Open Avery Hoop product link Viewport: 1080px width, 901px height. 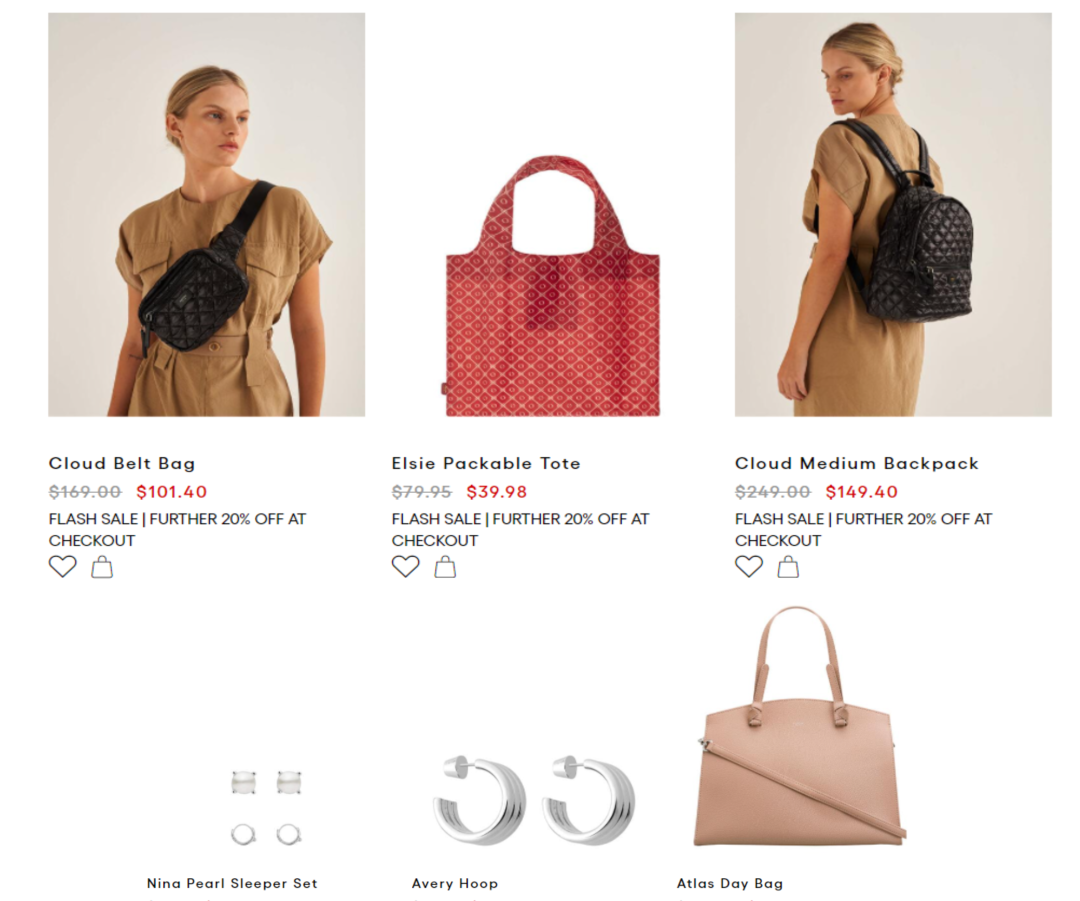[x=455, y=883]
